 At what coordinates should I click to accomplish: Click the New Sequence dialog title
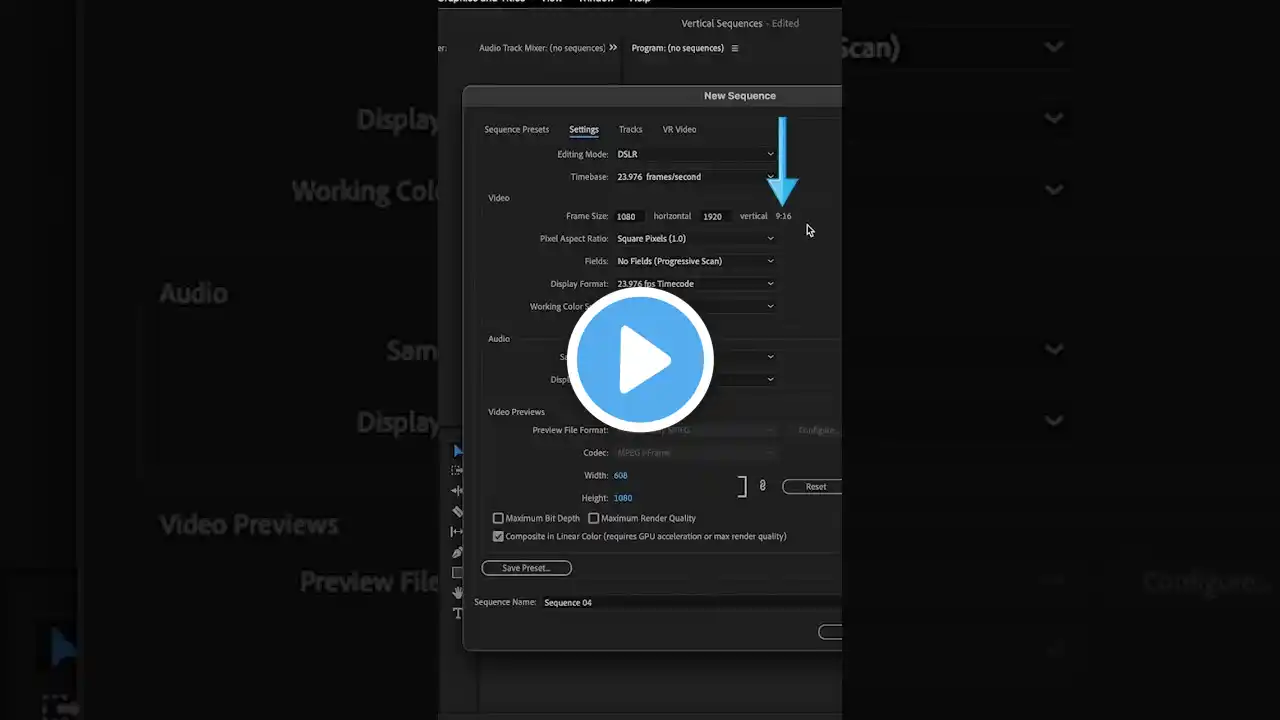[x=740, y=96]
